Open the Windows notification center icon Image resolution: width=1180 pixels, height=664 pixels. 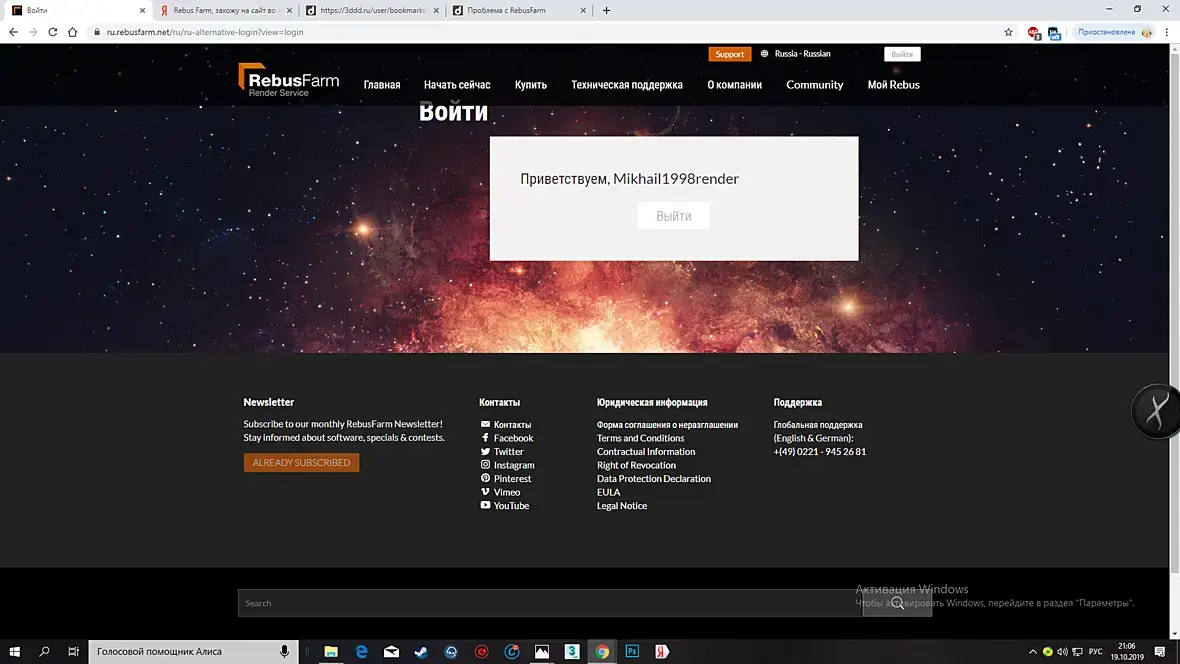coord(1160,651)
